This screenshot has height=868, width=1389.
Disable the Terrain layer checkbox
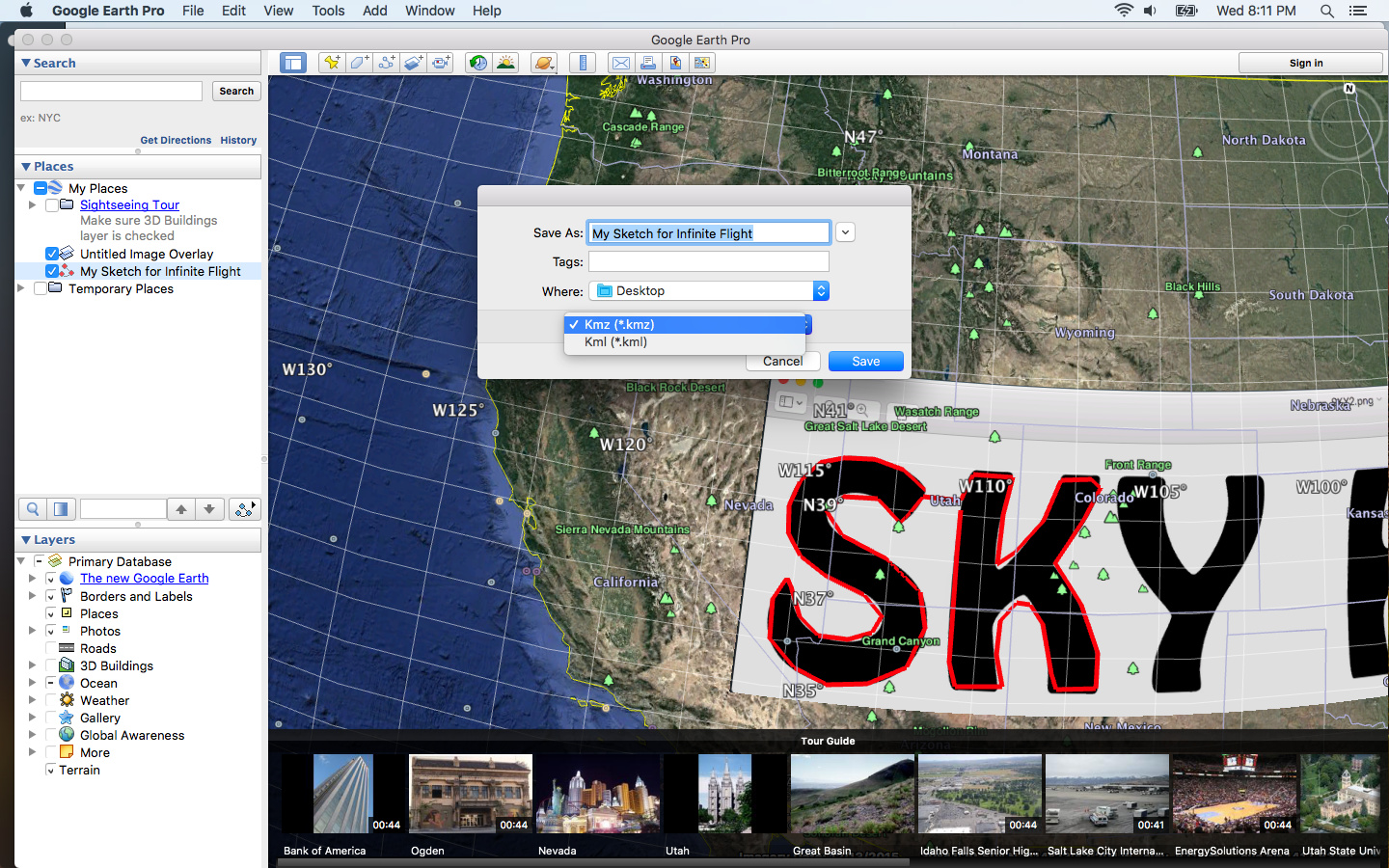pyautogui.click(x=51, y=770)
